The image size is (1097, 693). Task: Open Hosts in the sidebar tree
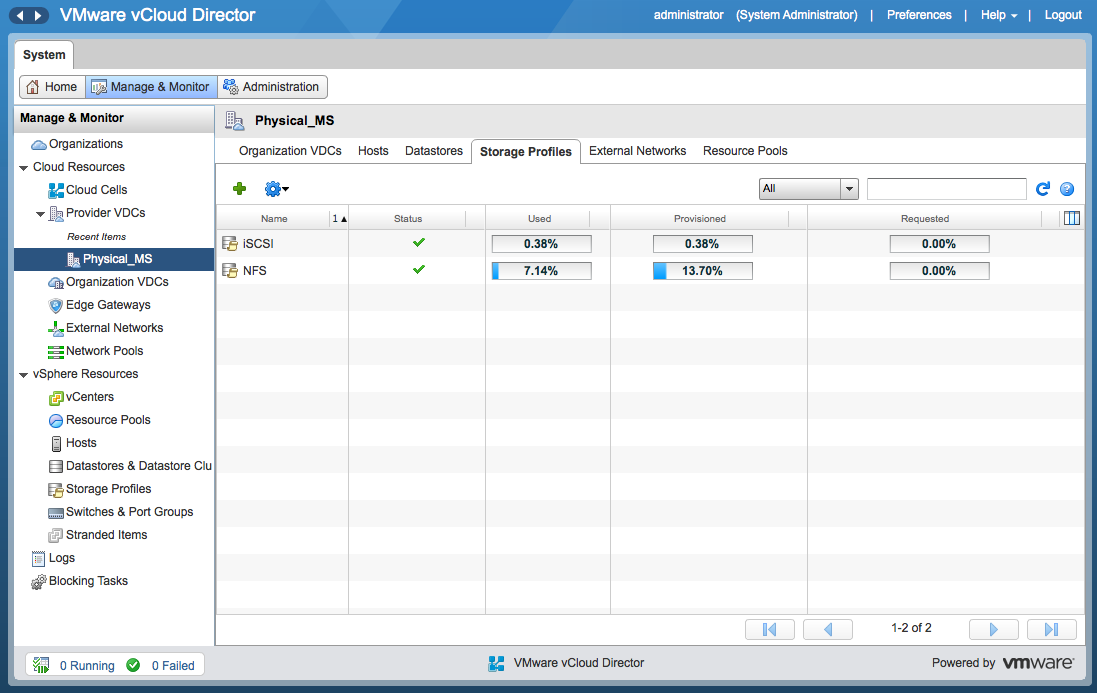click(x=80, y=443)
